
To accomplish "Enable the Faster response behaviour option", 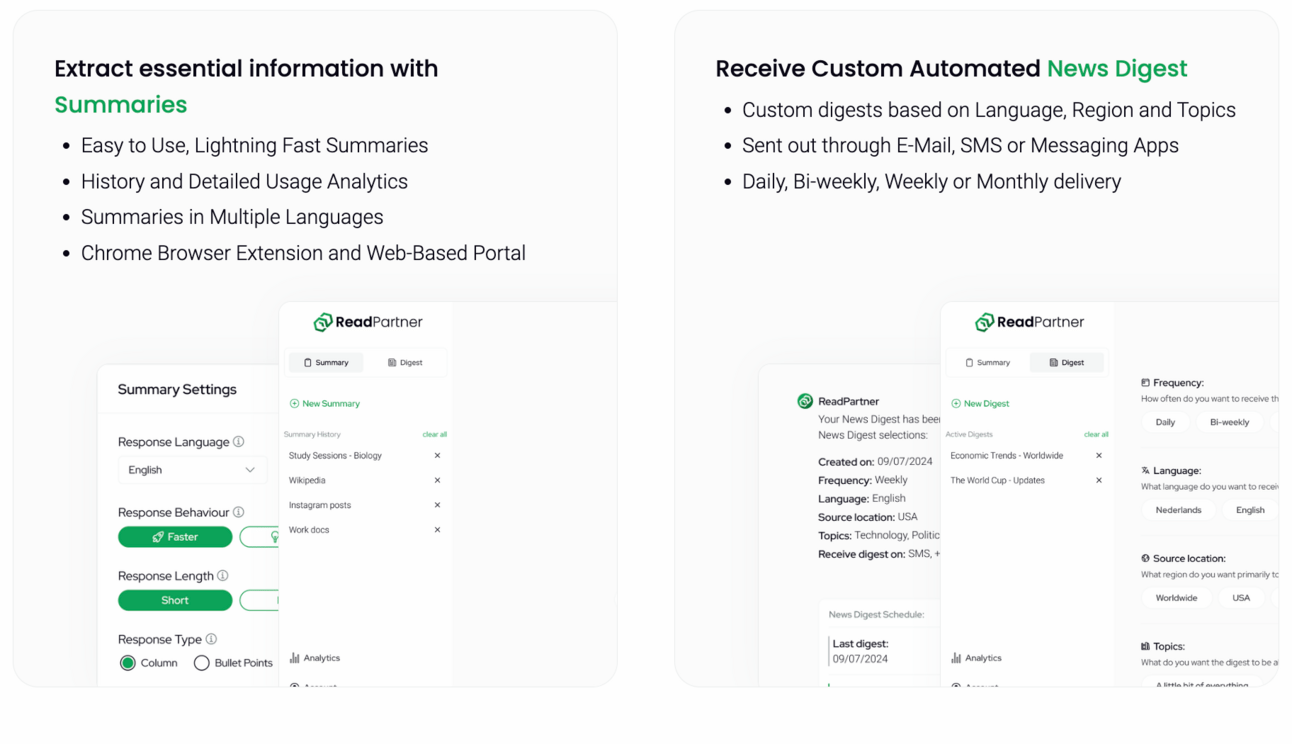I will click(x=175, y=537).
